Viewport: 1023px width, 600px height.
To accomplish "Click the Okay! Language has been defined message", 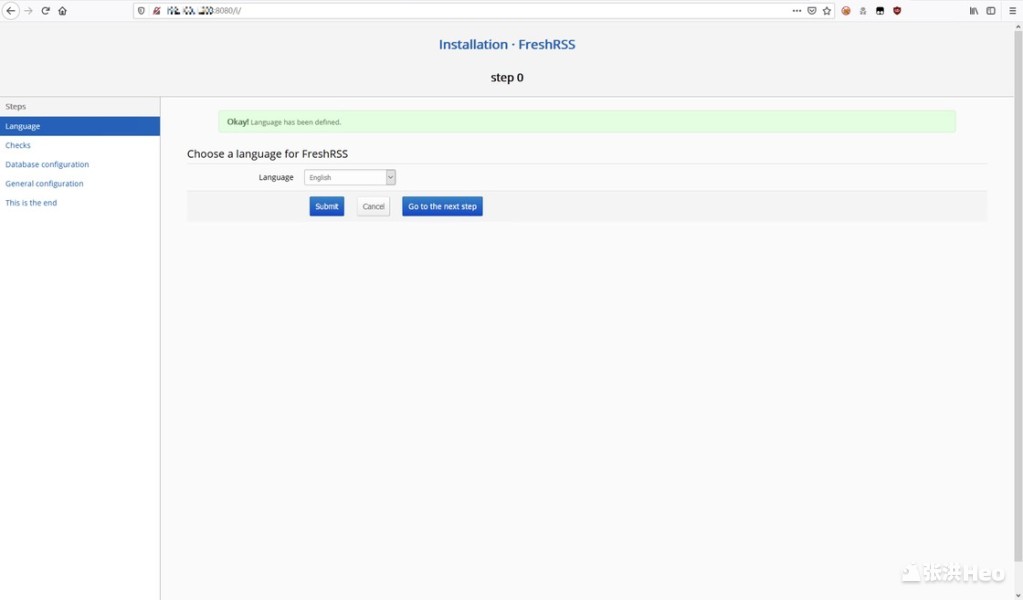I will 587,122.
